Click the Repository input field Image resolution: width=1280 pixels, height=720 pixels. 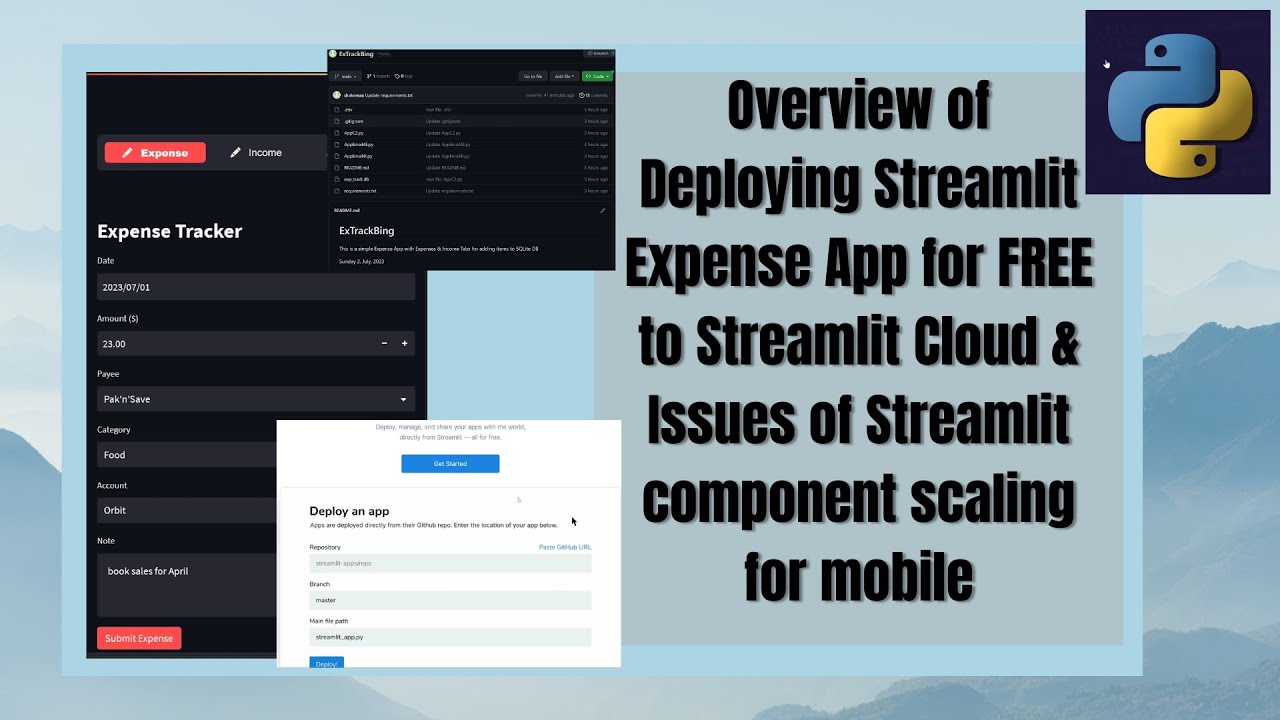(x=450, y=564)
